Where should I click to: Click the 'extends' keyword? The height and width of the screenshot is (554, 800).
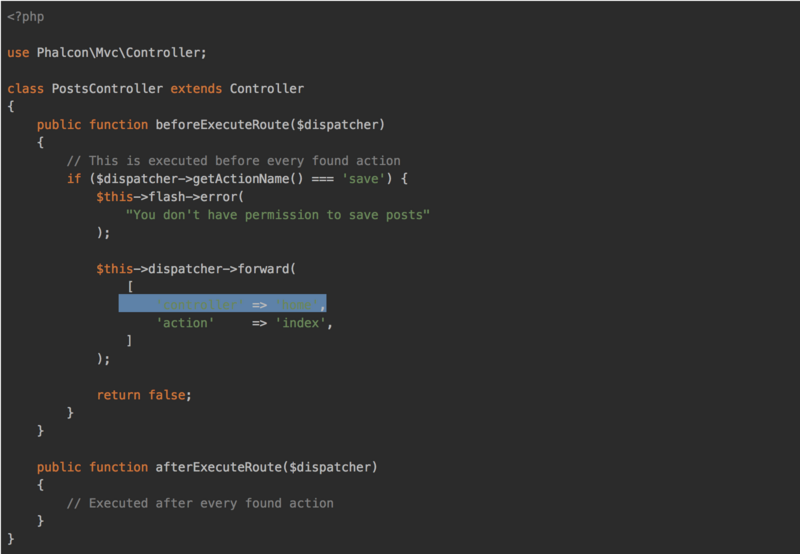(196, 89)
